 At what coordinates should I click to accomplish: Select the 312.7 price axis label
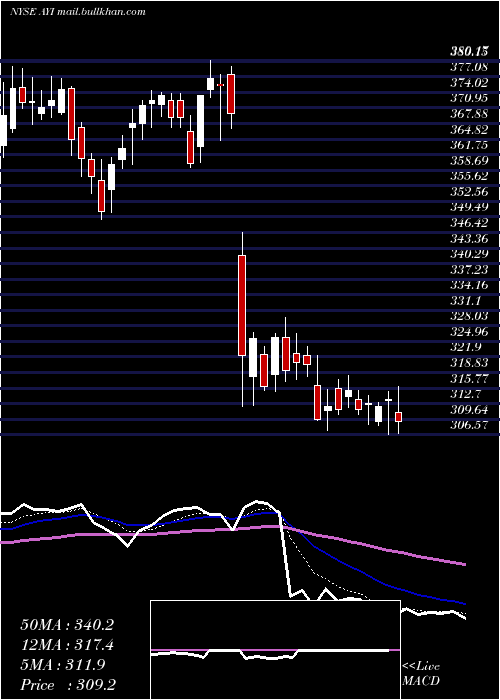(466, 395)
